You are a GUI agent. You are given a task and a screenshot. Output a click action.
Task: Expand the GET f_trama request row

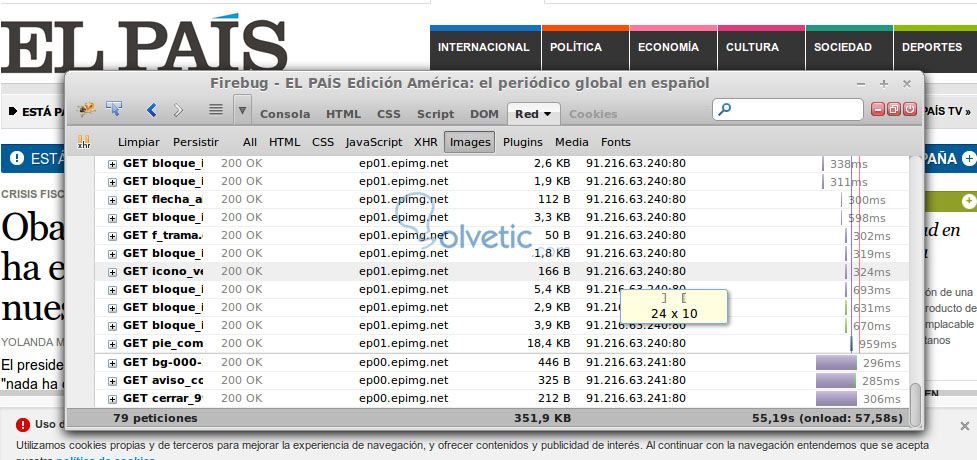point(112,236)
